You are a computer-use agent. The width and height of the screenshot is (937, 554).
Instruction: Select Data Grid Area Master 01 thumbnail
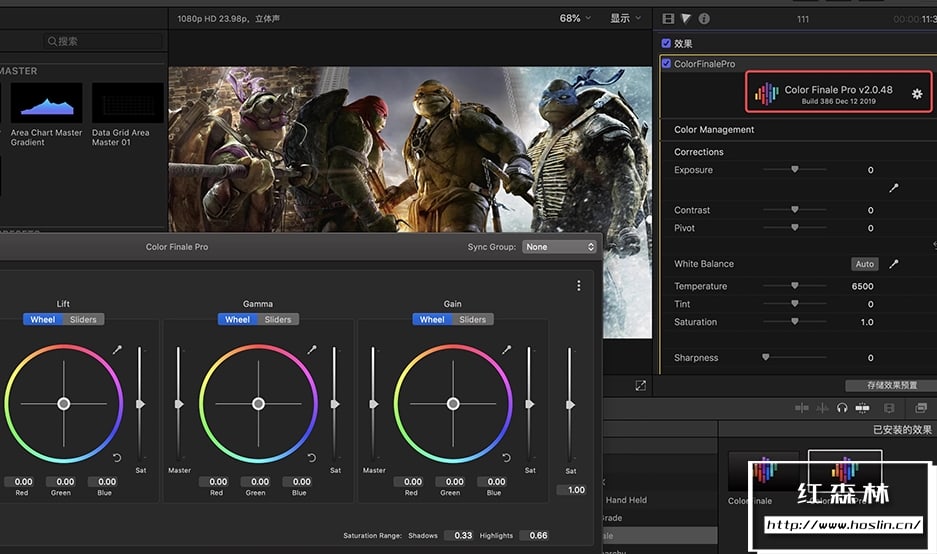(x=127, y=103)
